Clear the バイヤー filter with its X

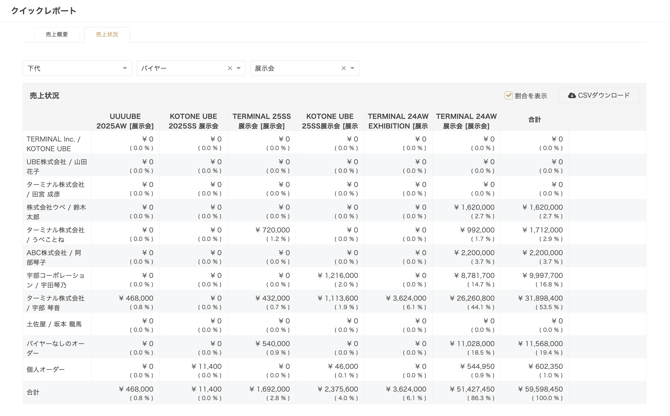click(230, 68)
